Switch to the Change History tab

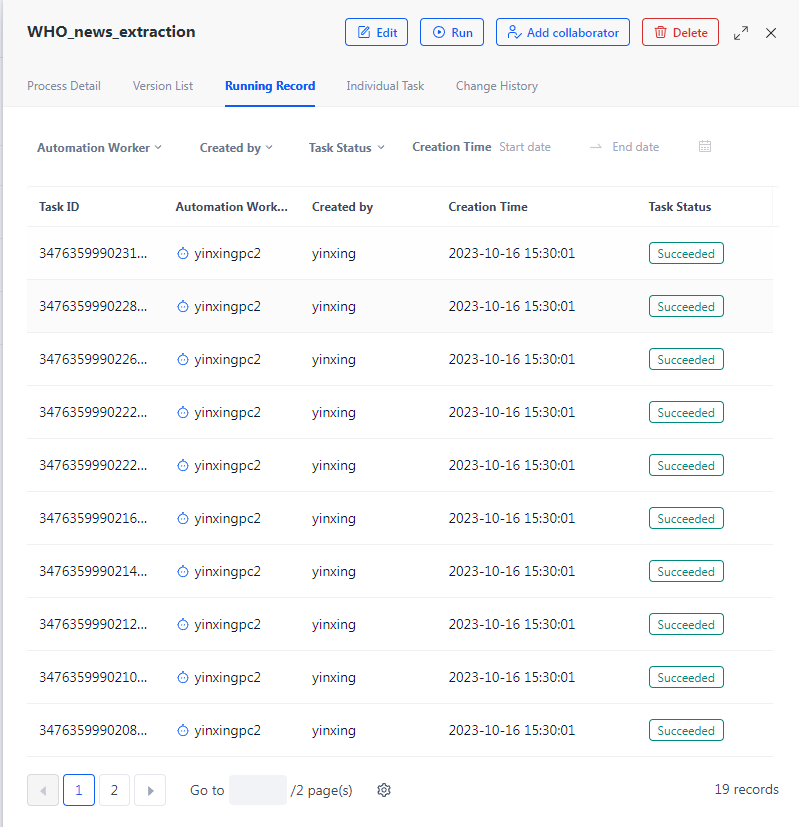tap(497, 86)
